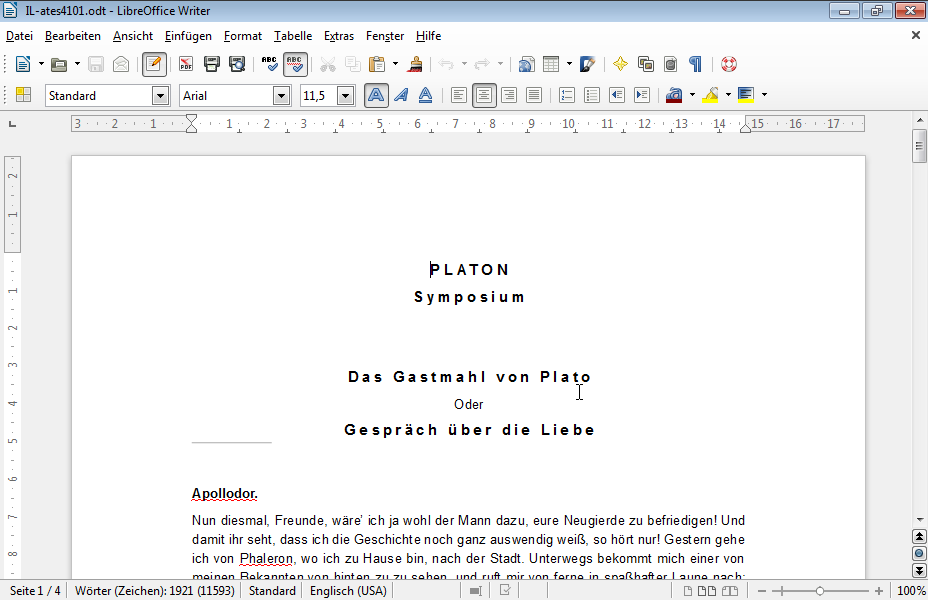This screenshot has height=600, width=928.
Task: Toggle Underline formatting
Action: pyautogui.click(x=426, y=95)
